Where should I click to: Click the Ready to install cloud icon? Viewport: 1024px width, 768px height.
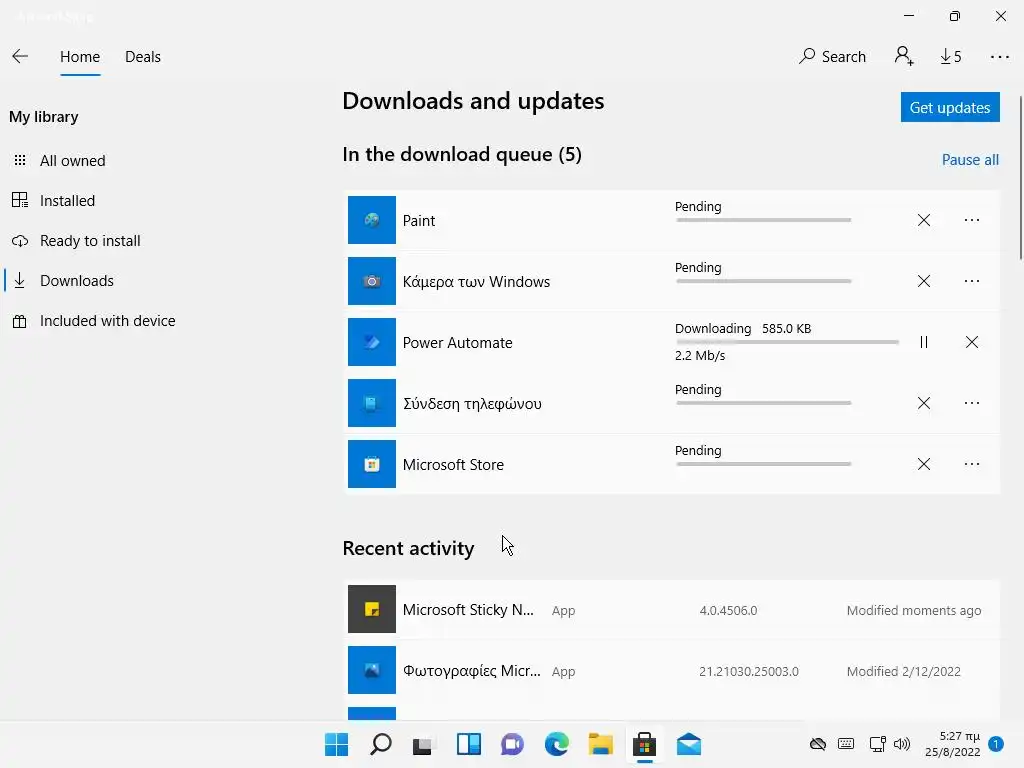(20, 241)
